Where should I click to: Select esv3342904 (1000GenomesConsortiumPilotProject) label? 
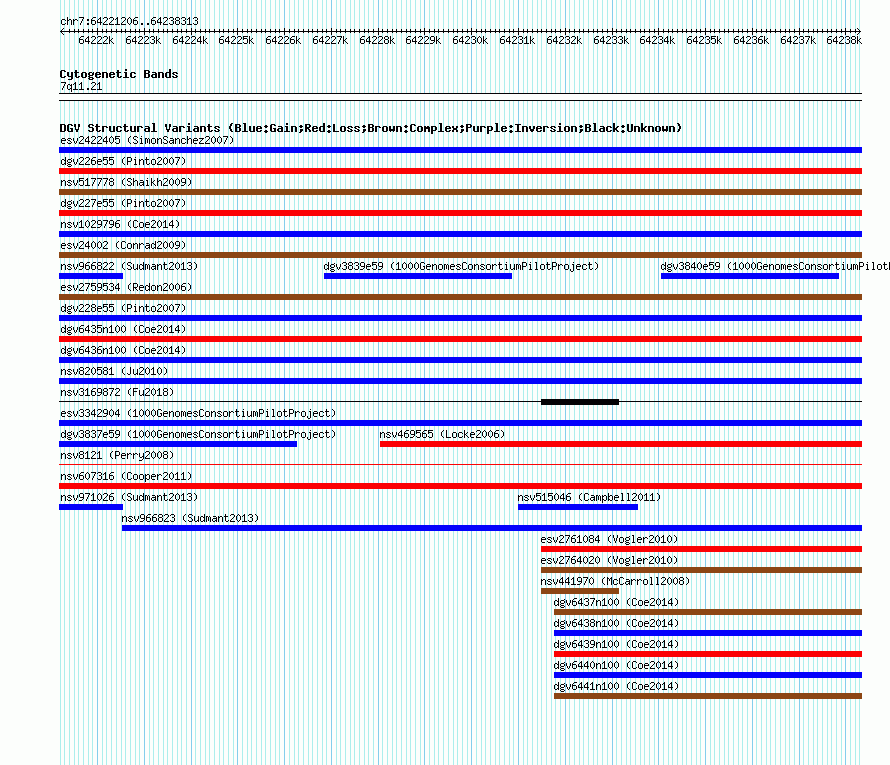198,413
